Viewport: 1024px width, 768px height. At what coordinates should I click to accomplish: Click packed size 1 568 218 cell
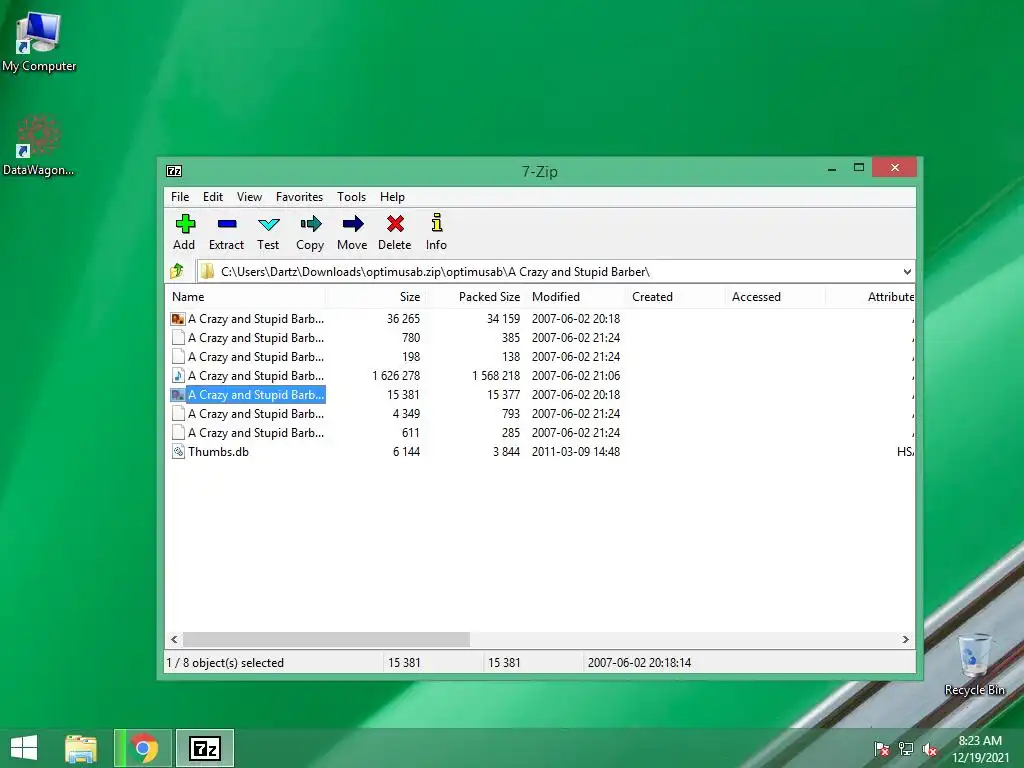496,376
